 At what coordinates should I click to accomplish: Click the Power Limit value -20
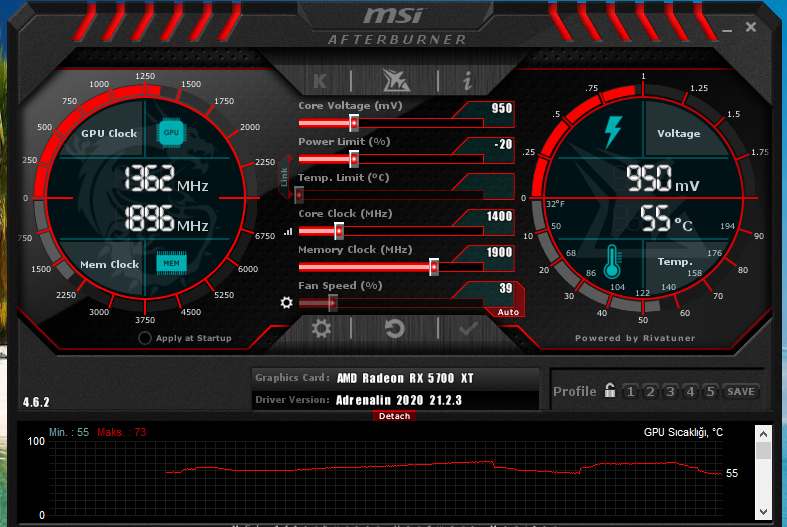click(503, 145)
